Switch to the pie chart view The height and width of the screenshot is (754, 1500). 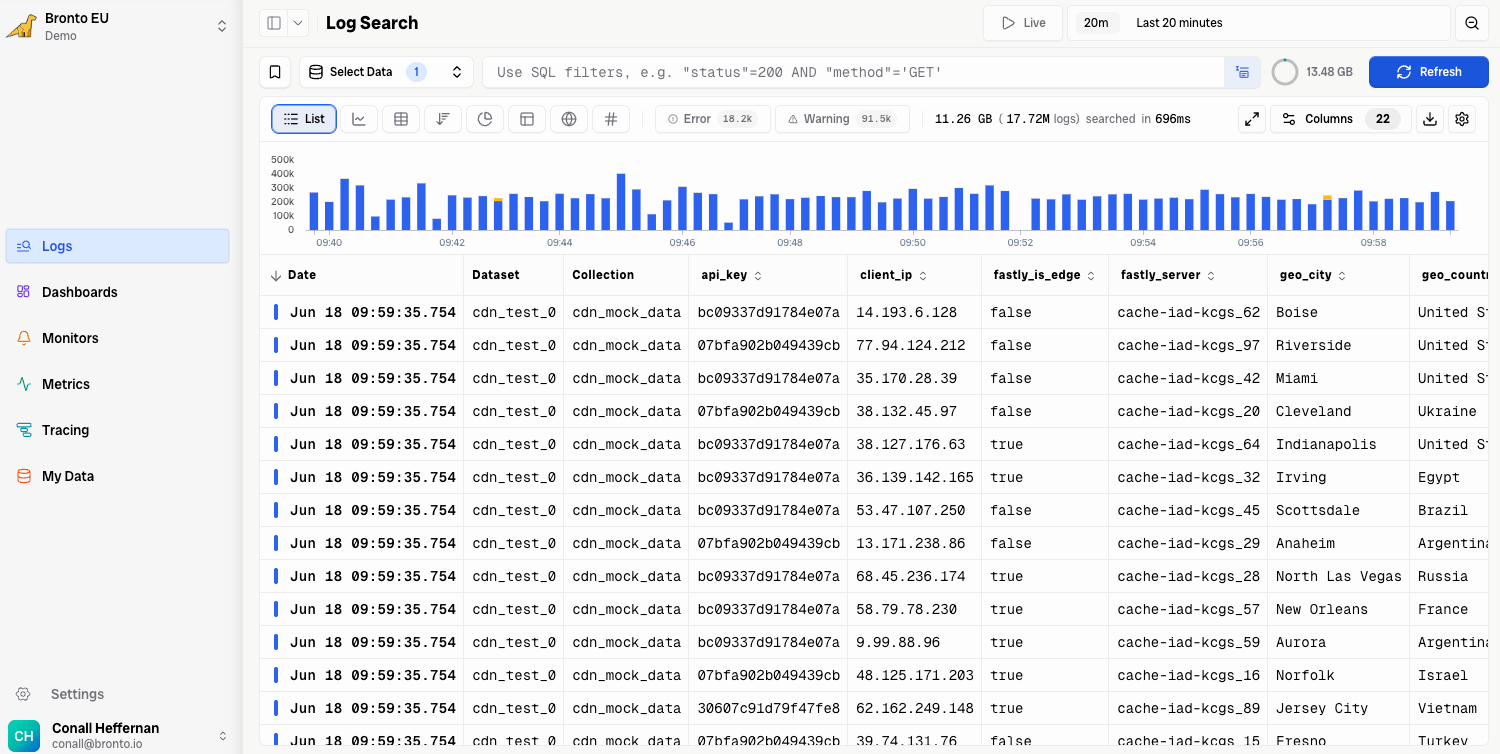pos(485,119)
